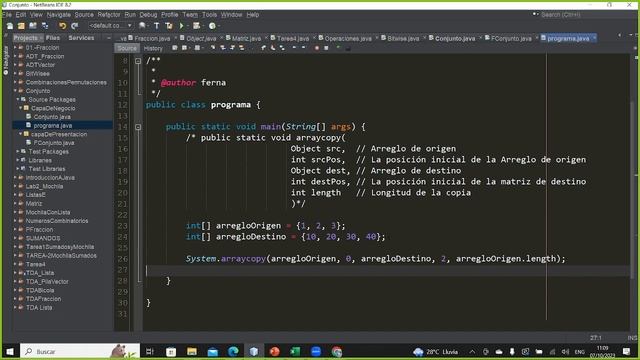Click the New File toolbar icon

point(10,26)
